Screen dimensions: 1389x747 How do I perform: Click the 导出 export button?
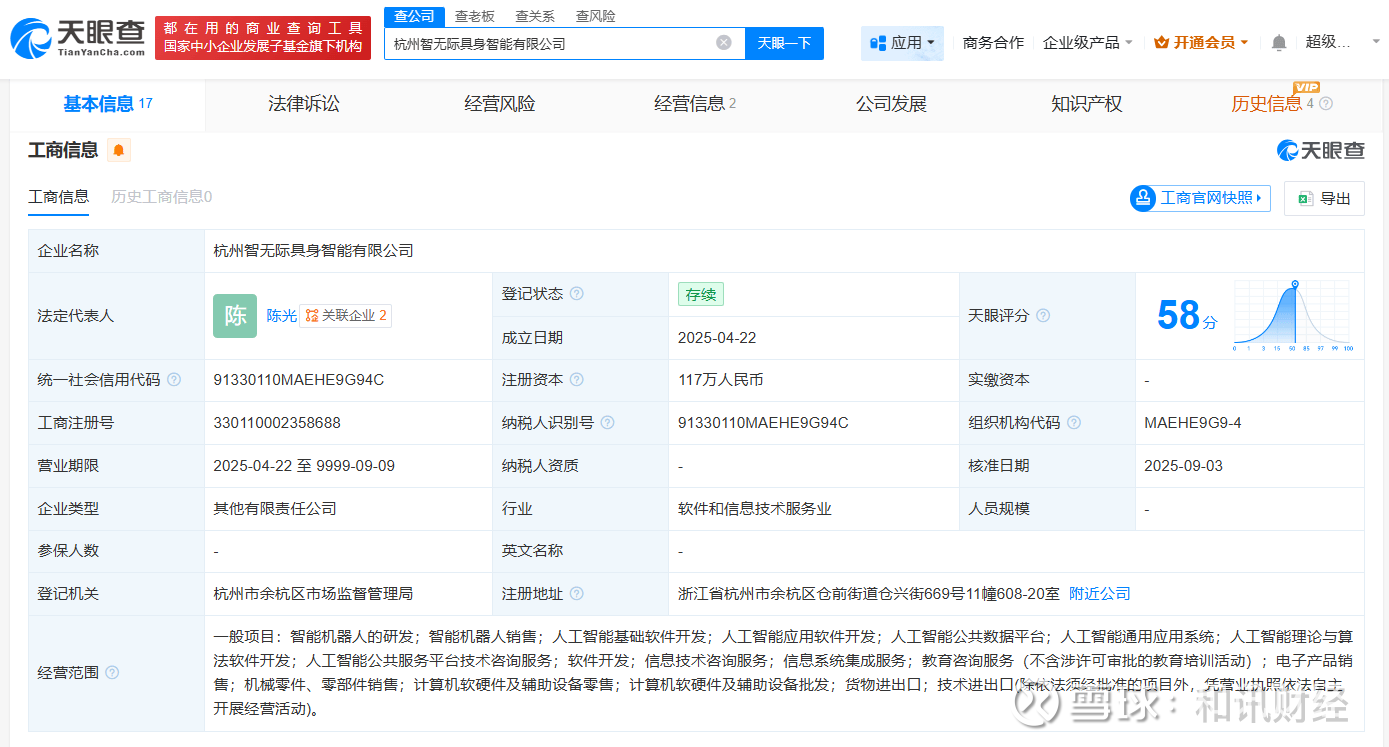click(1324, 198)
